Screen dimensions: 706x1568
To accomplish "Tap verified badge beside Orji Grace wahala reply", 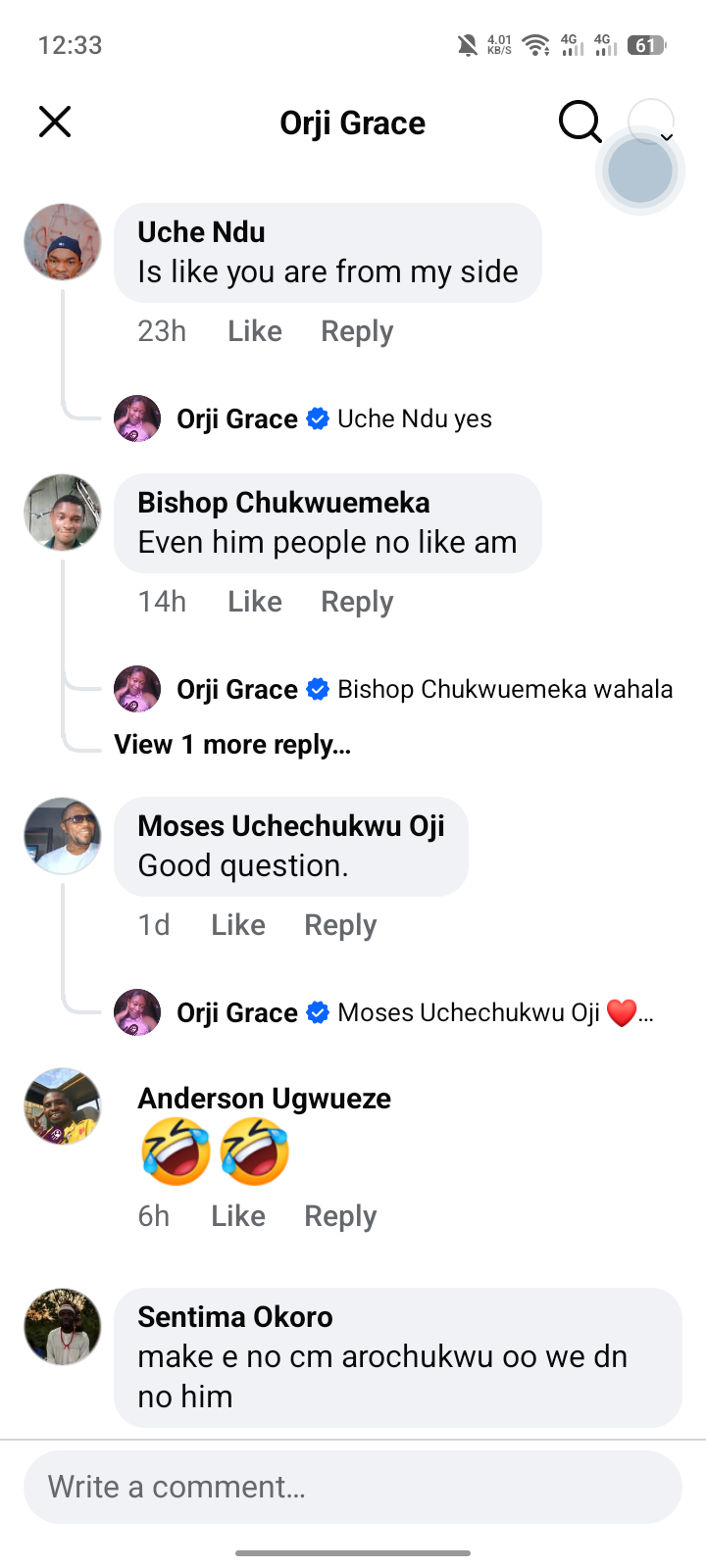I will 318,689.
